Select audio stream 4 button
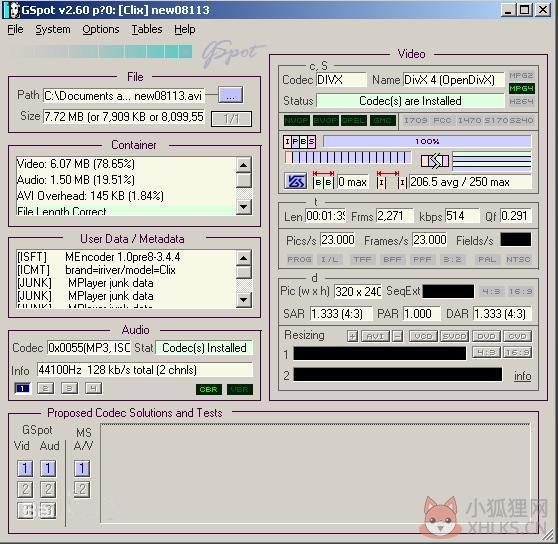This screenshot has height=544, width=558. coord(93,388)
